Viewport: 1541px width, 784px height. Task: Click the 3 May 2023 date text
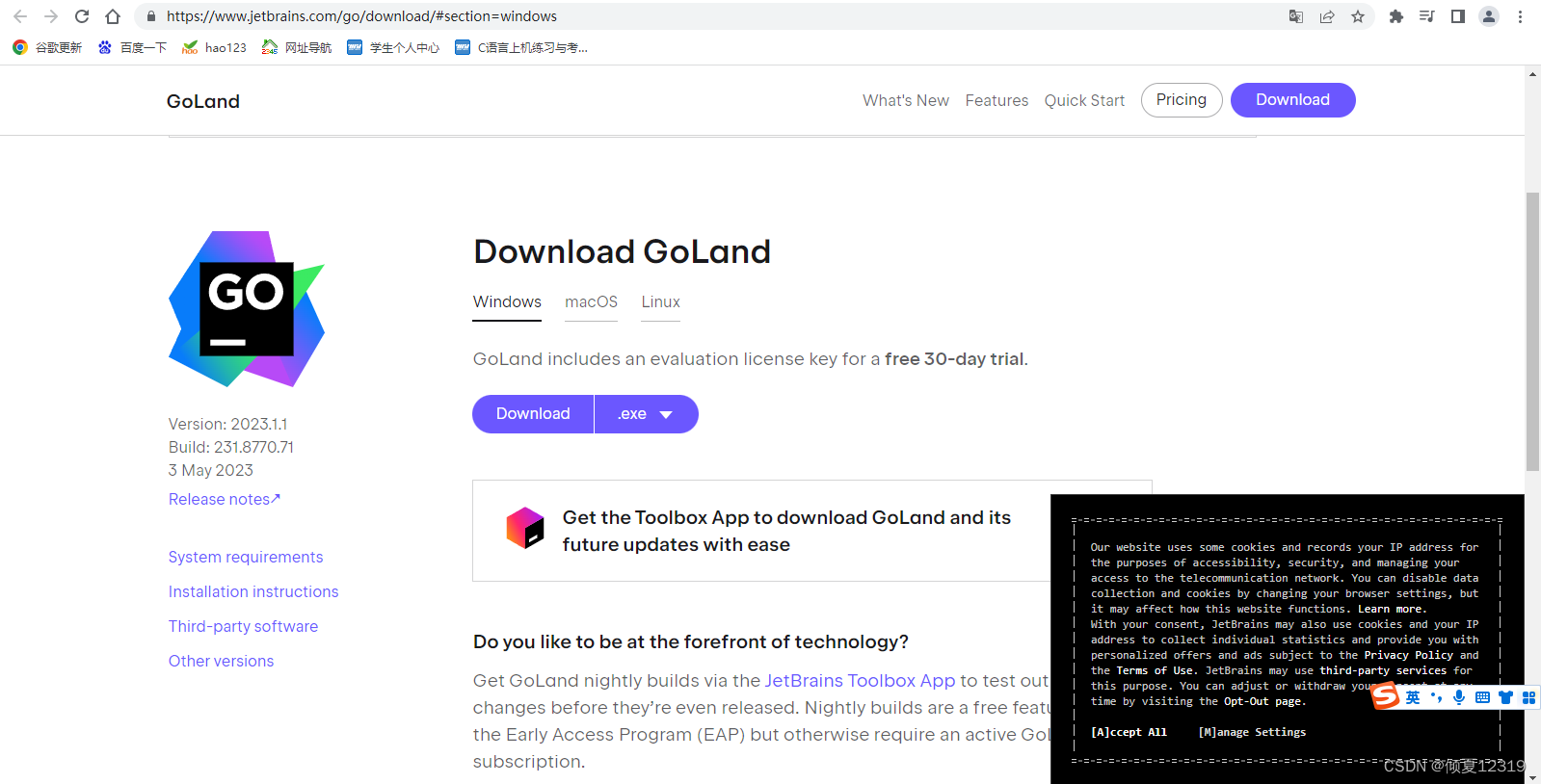[211, 470]
